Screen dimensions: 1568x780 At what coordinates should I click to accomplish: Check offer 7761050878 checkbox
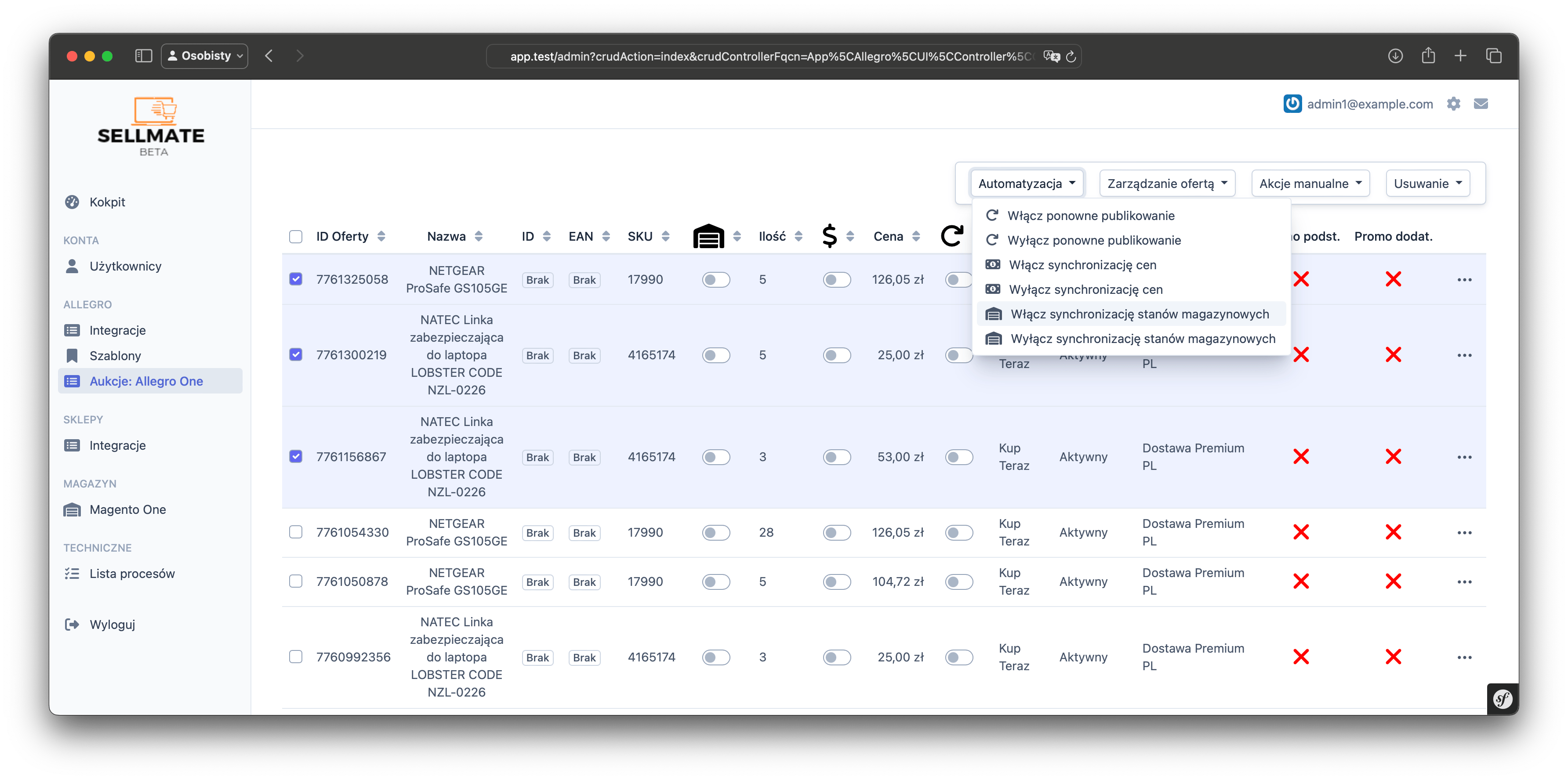point(296,581)
